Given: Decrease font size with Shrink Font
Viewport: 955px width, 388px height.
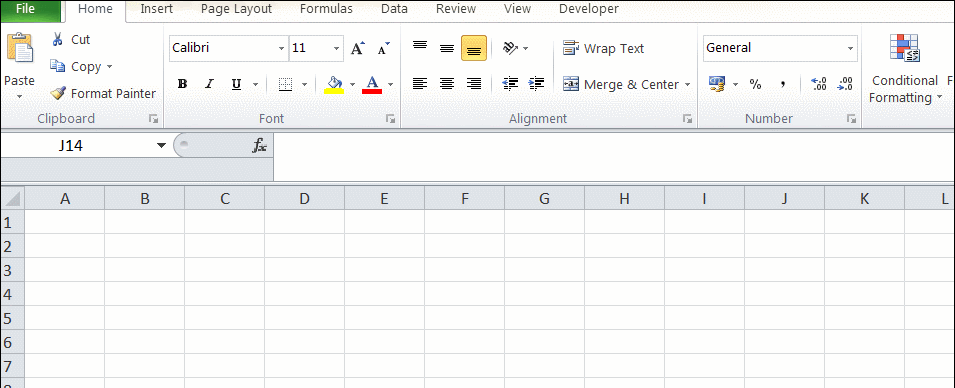Looking at the screenshot, I should tap(384, 48).
